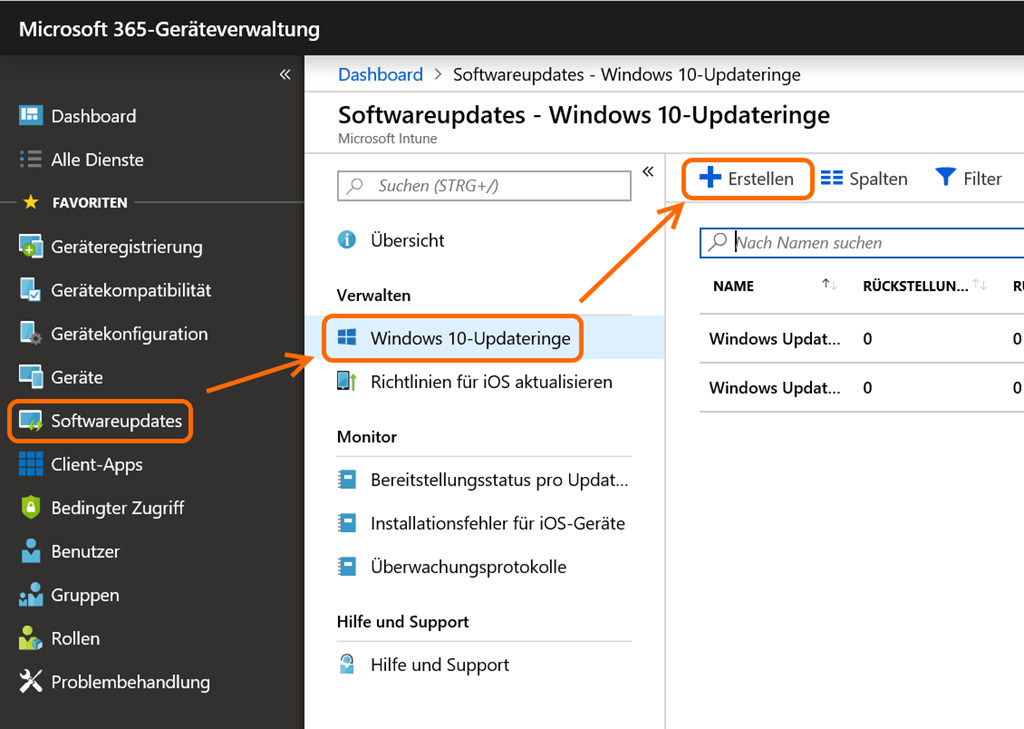Select the Gerätekompatibilität icon
Image resolution: width=1024 pixels, height=729 pixels.
point(31,291)
